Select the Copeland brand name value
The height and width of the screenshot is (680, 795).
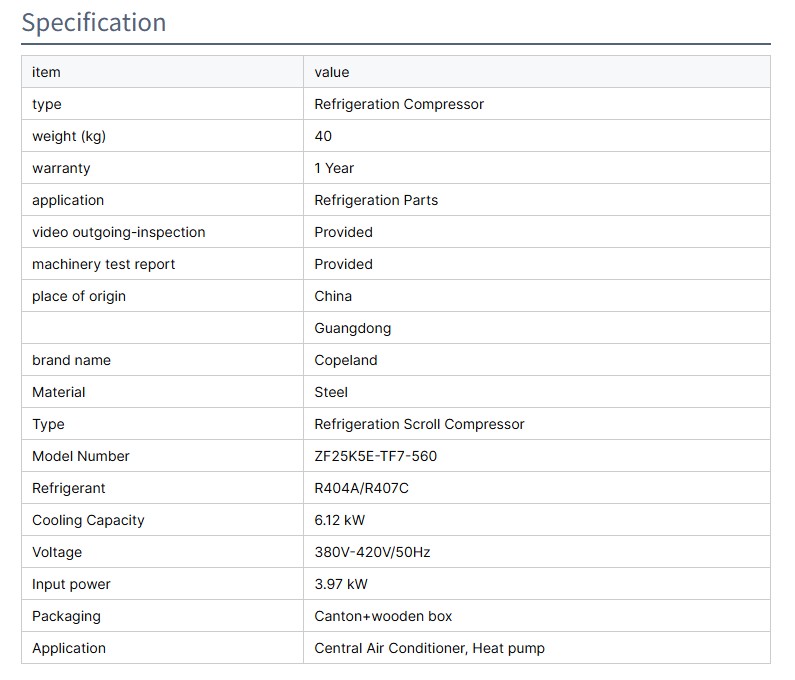point(346,360)
